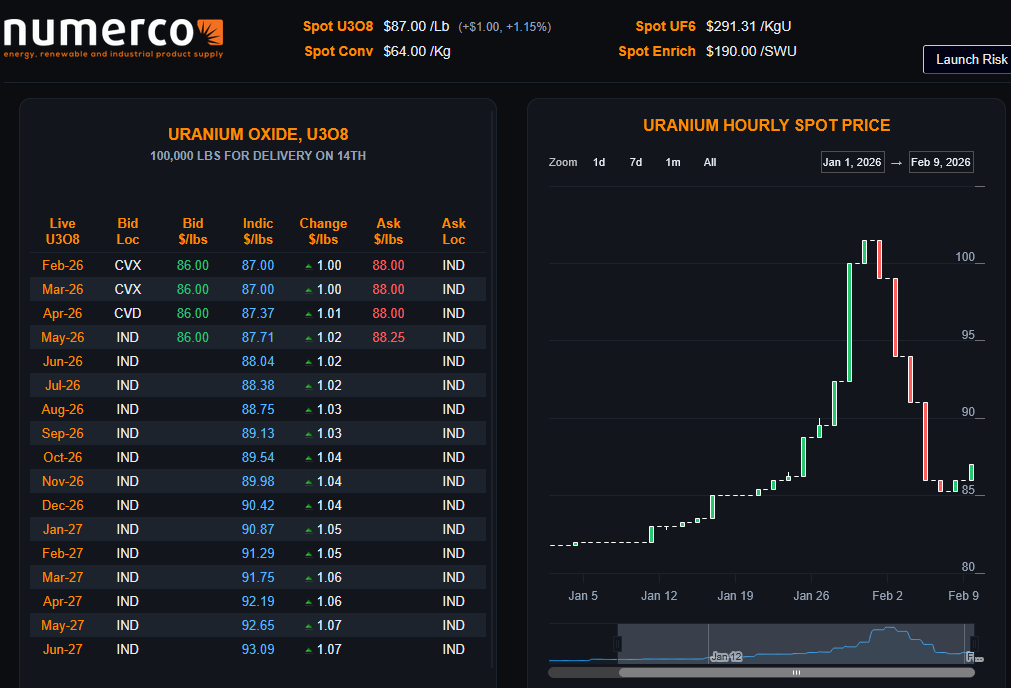Click the CVD bid location in Apr-26 row
Image resolution: width=1011 pixels, height=688 pixels.
pos(128,313)
